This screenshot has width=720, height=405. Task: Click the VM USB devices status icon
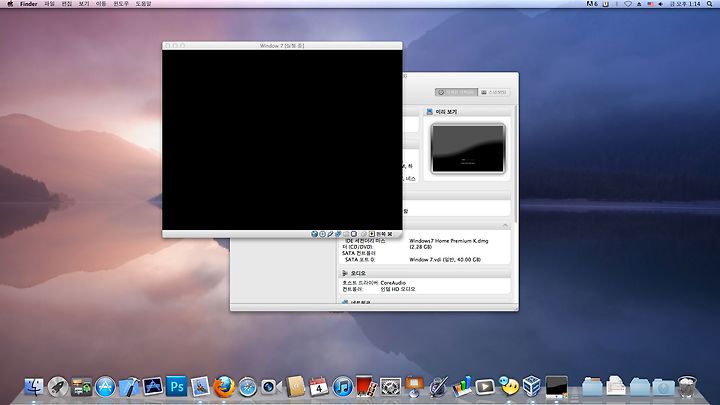pyautogui.click(x=330, y=234)
